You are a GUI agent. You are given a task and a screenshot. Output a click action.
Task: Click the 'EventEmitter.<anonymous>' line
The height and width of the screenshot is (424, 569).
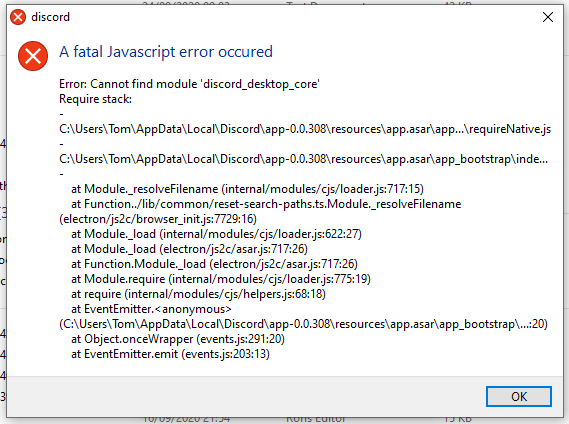151,309
